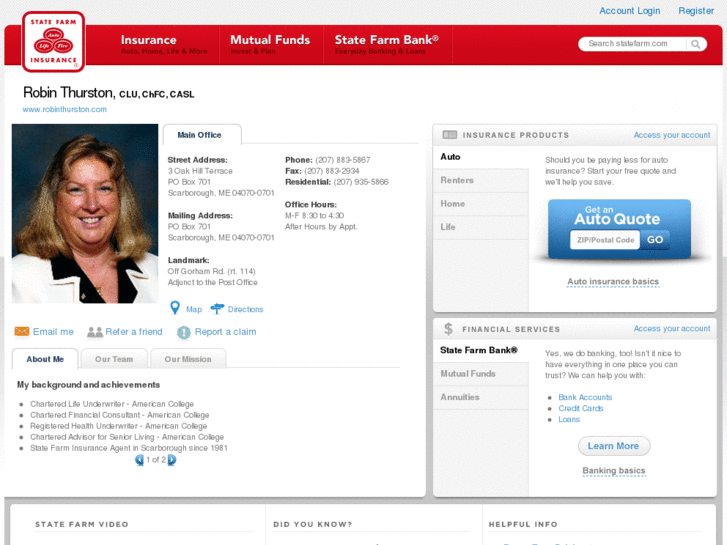Click the phone number (207) 883-5867
Viewport: 727px width, 545px height.
pos(343,160)
